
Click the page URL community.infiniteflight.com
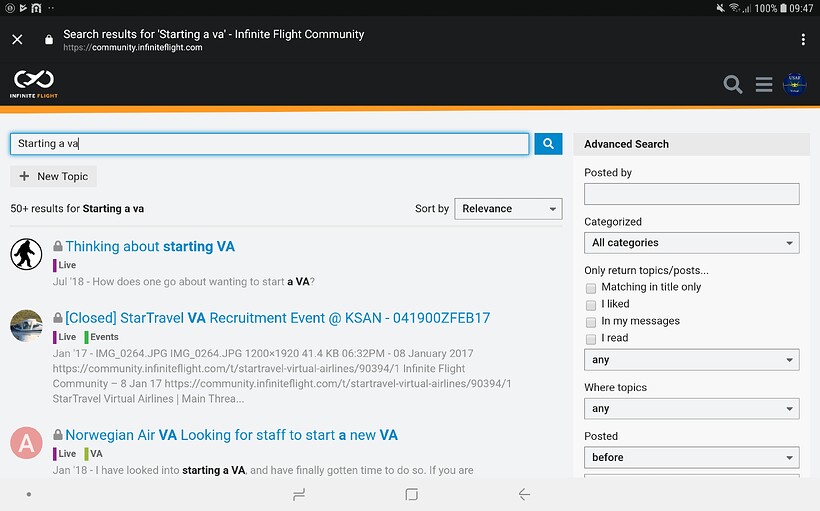coord(133,48)
